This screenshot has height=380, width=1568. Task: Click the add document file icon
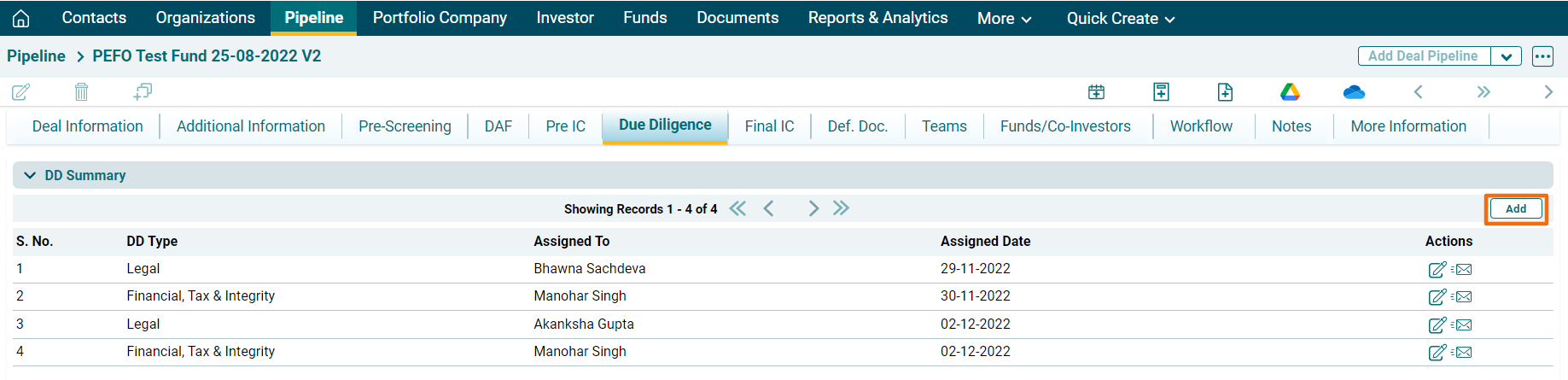click(1225, 91)
